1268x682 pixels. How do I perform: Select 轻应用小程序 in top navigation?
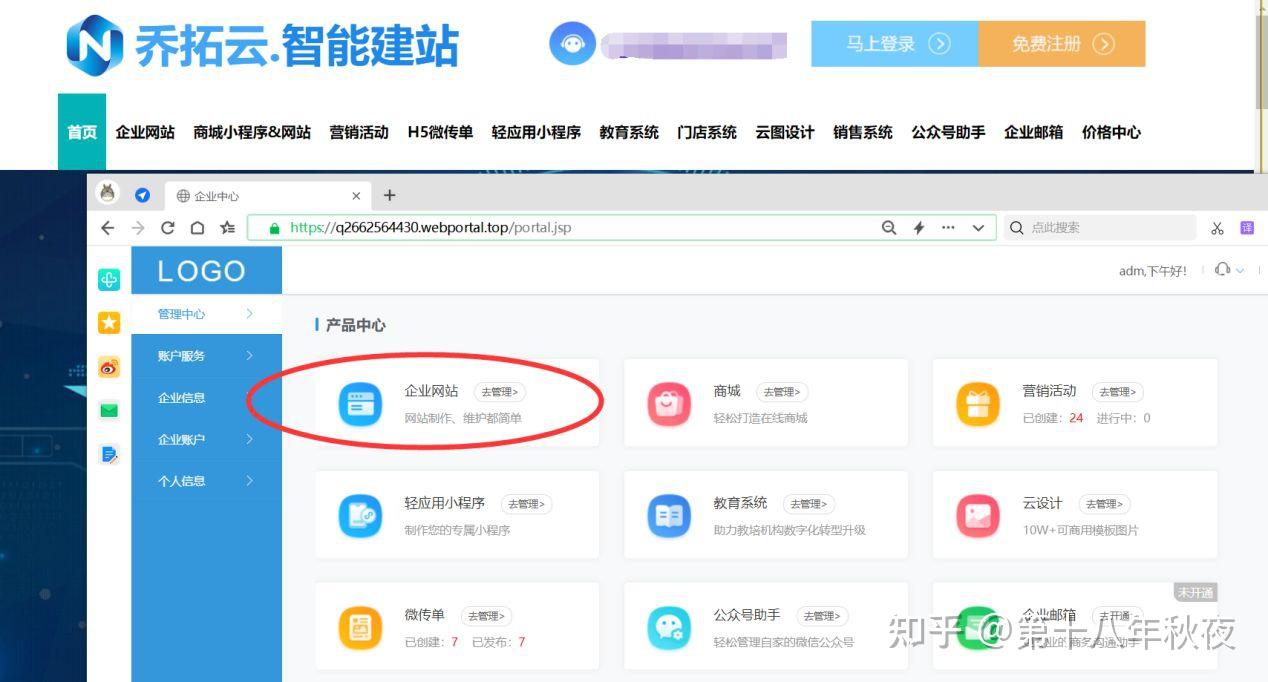pos(536,132)
